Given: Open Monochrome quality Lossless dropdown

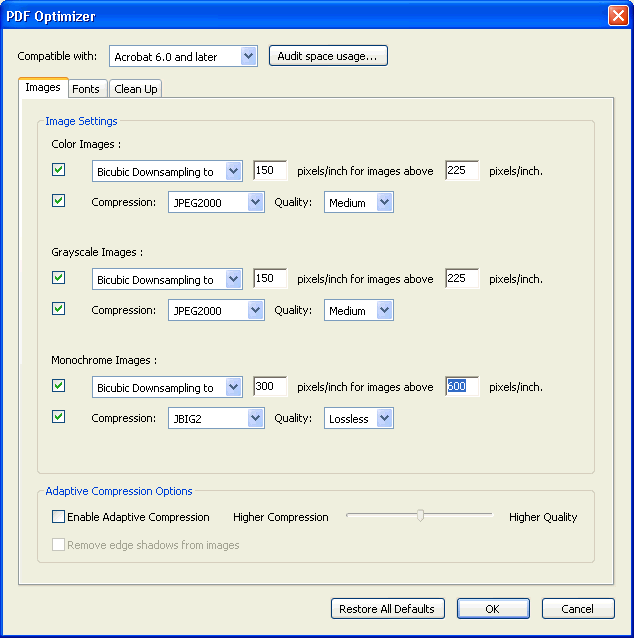Looking at the screenshot, I should pyautogui.click(x=359, y=418).
